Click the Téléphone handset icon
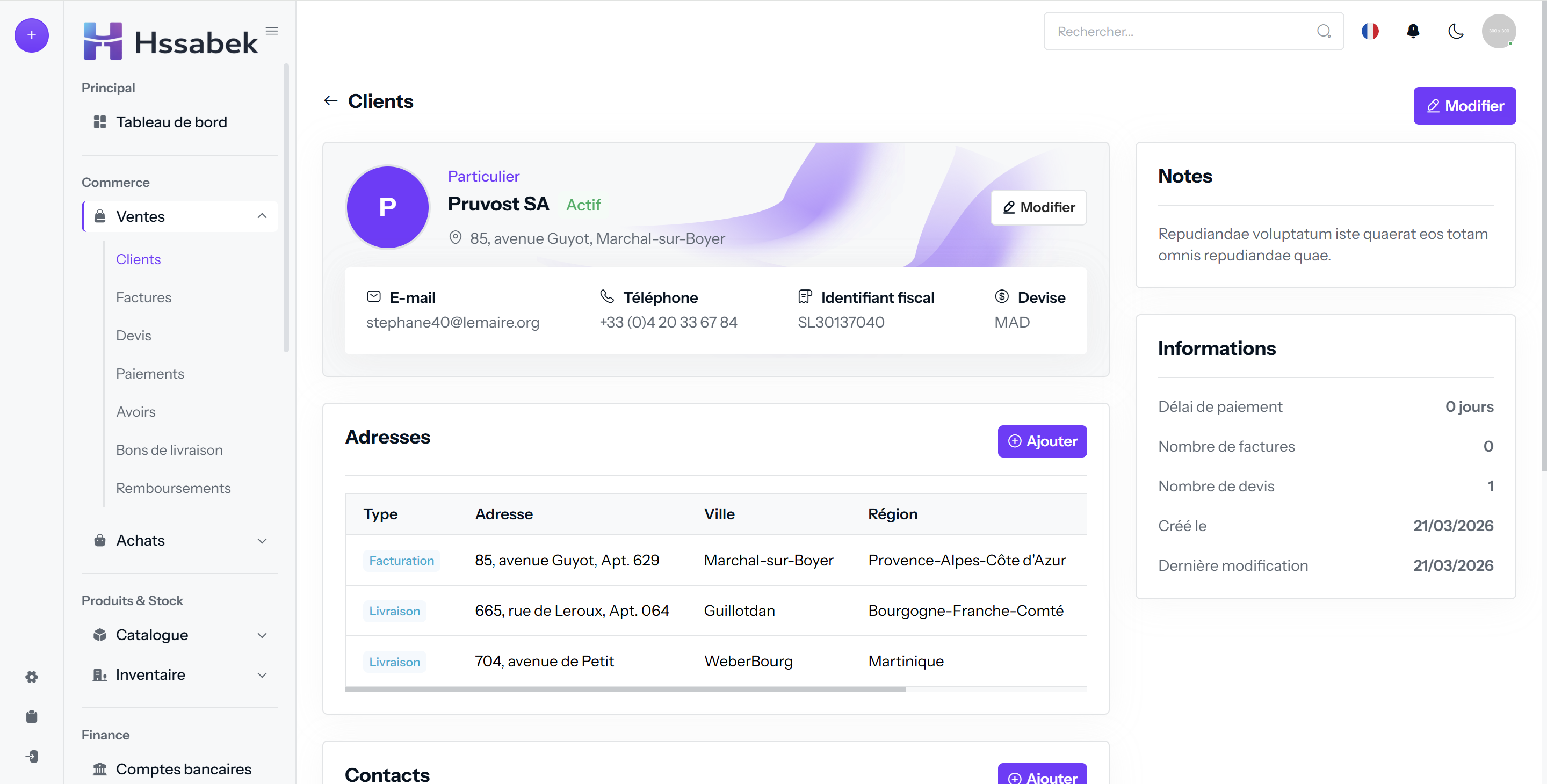1547x784 pixels. 607,296
